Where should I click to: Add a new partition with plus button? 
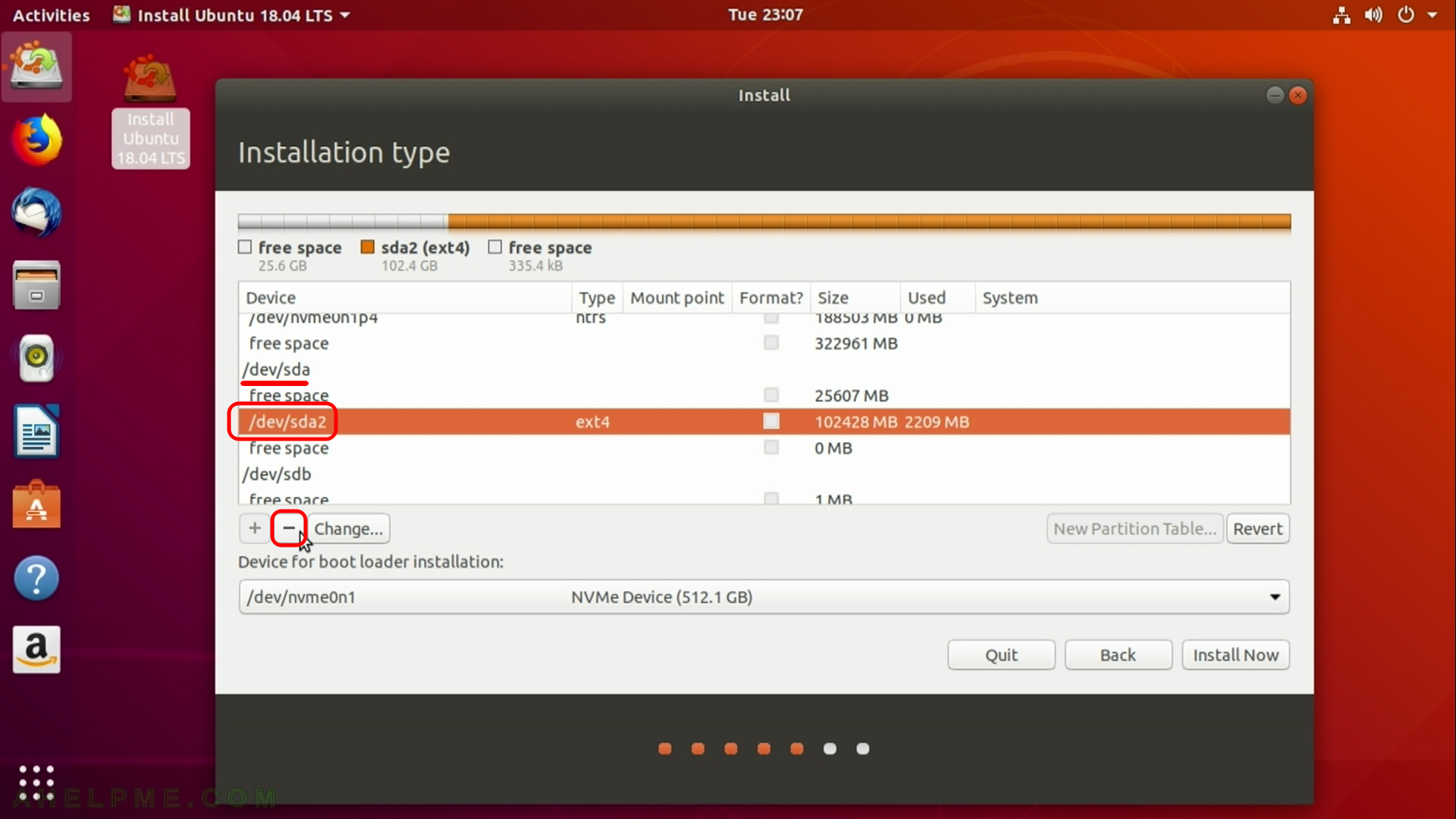[x=255, y=529]
